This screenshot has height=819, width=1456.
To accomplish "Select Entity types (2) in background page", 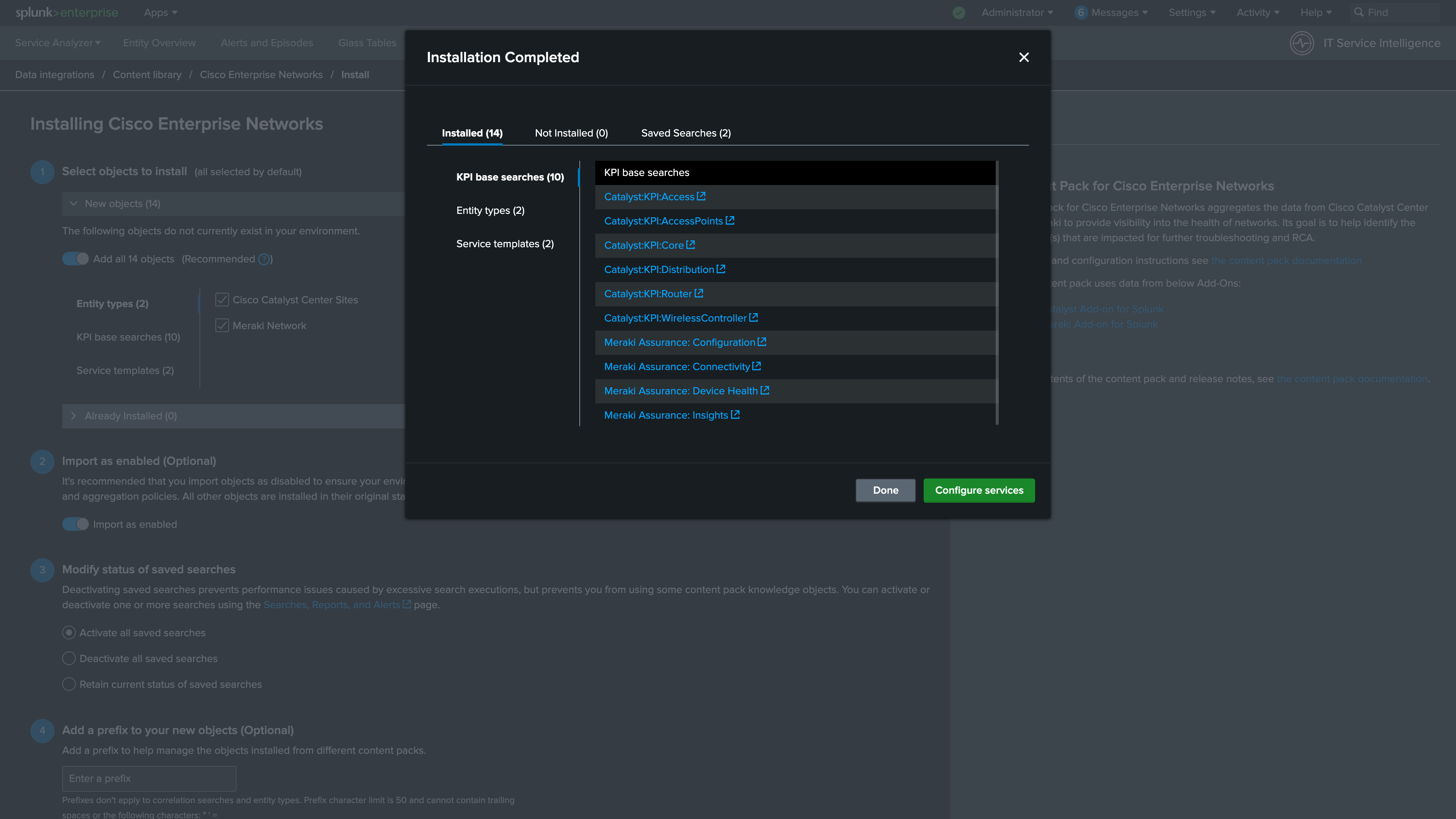I will 113,303.
